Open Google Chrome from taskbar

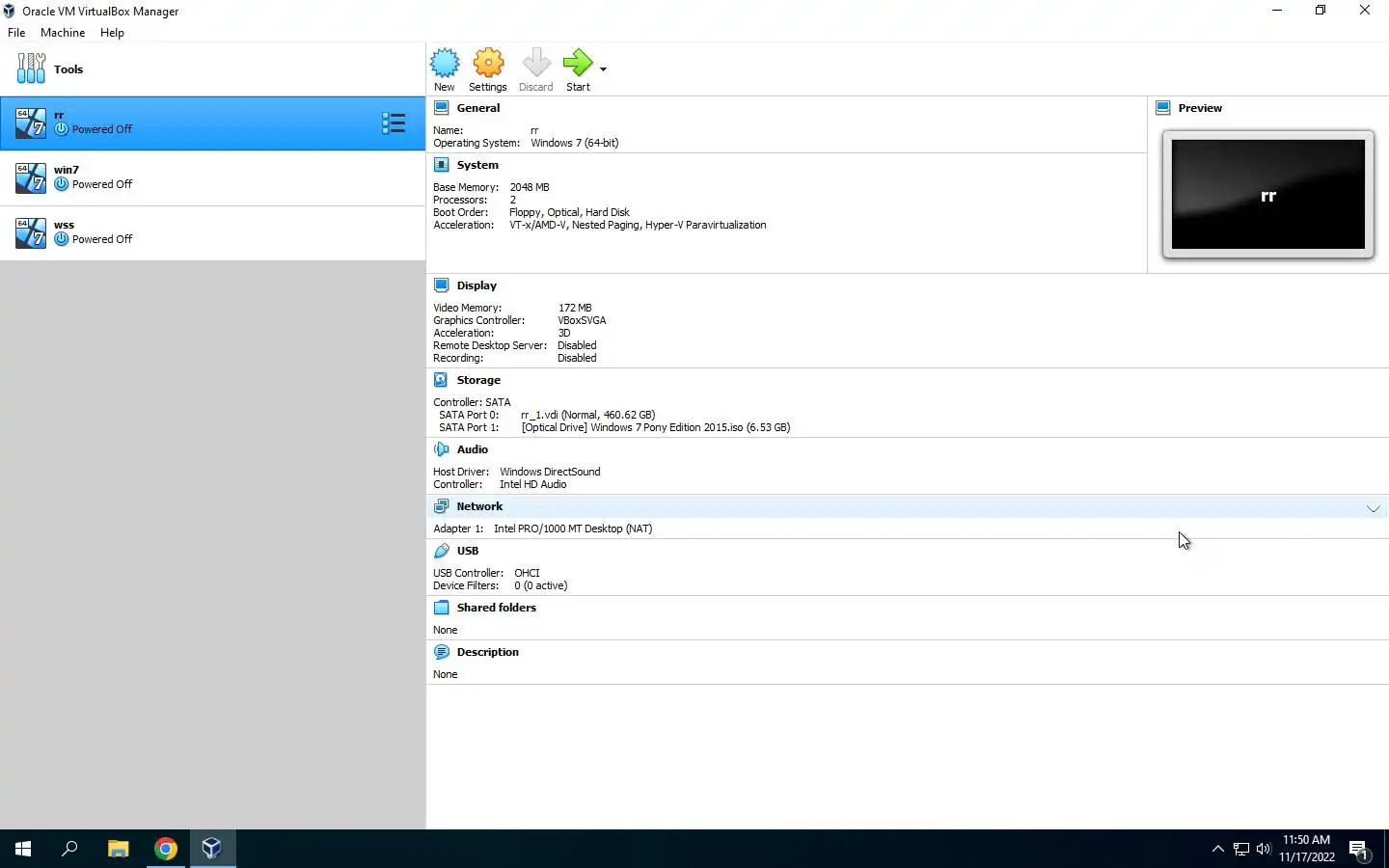coord(166,849)
